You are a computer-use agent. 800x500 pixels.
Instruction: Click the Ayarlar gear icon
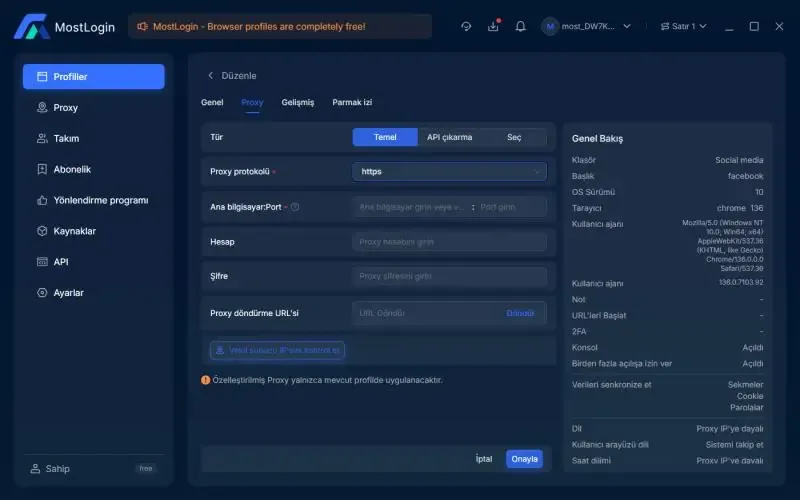(42, 293)
